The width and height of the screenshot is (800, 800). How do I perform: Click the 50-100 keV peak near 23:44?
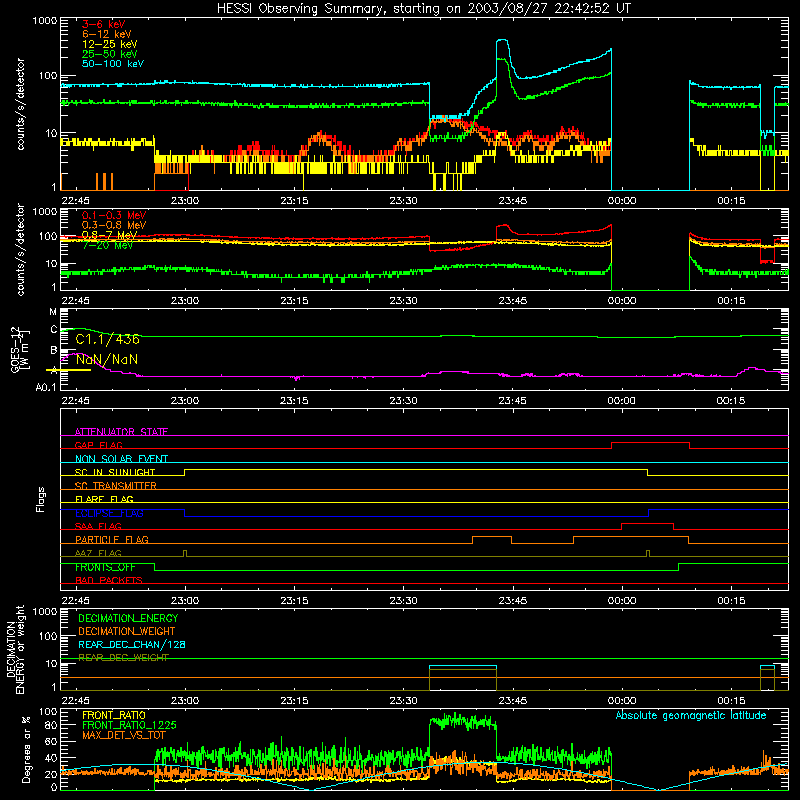point(502,40)
